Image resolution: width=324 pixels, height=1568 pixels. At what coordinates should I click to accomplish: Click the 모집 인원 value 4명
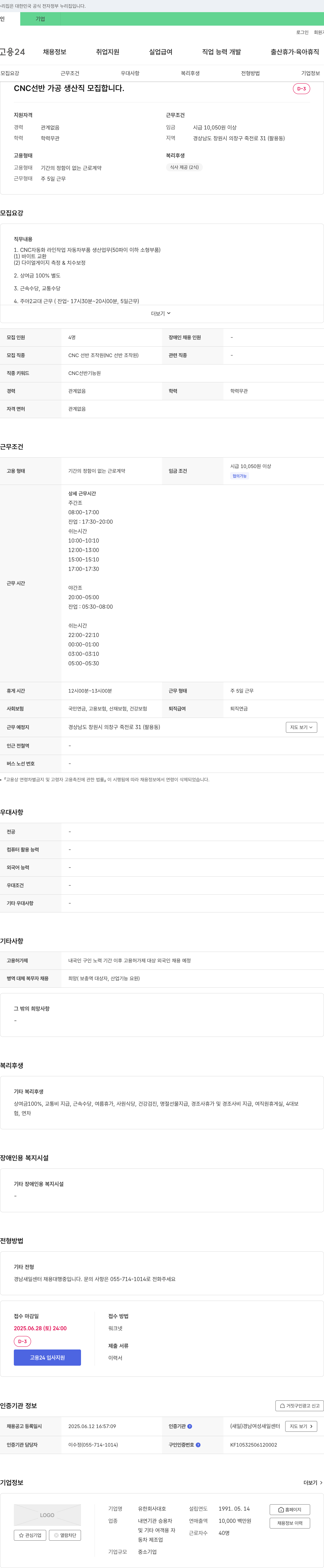pyautogui.click(x=72, y=337)
